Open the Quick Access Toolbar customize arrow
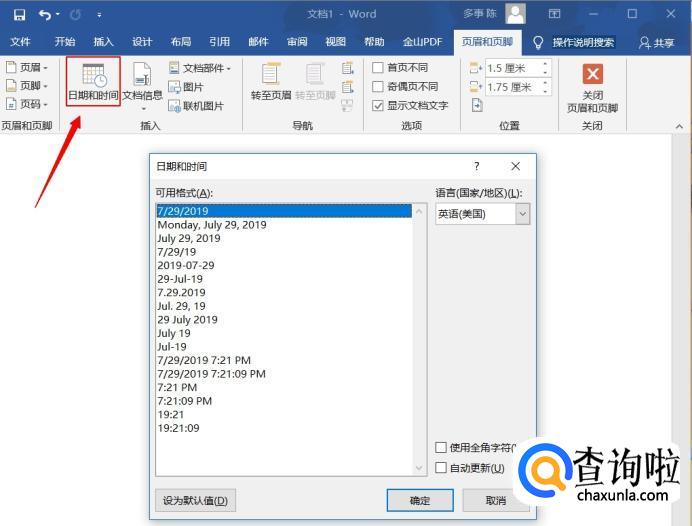The width and height of the screenshot is (692, 526). (x=100, y=15)
